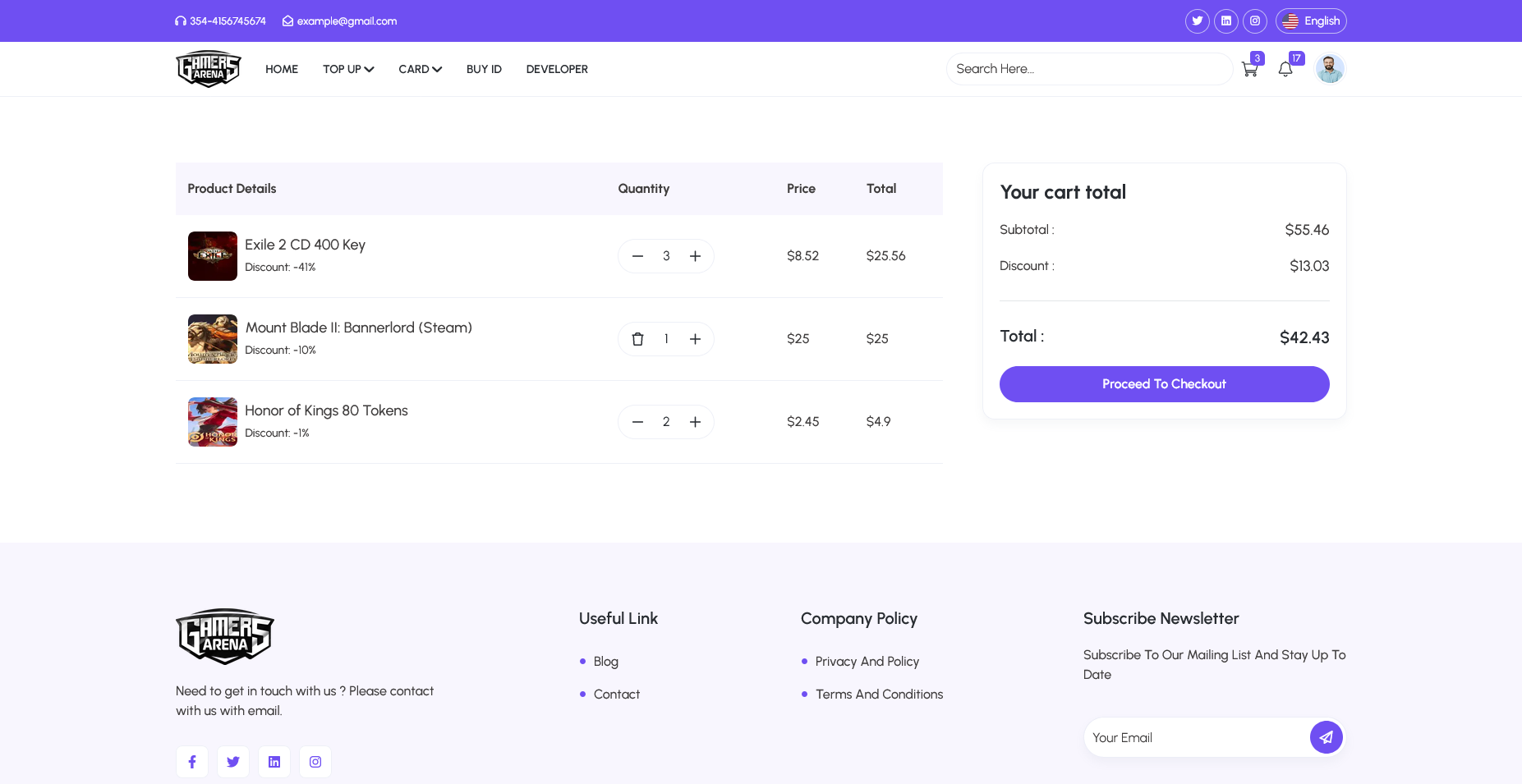The image size is (1522, 784).
Task: Click the footer Gamers Arena logo
Action: coord(225,636)
